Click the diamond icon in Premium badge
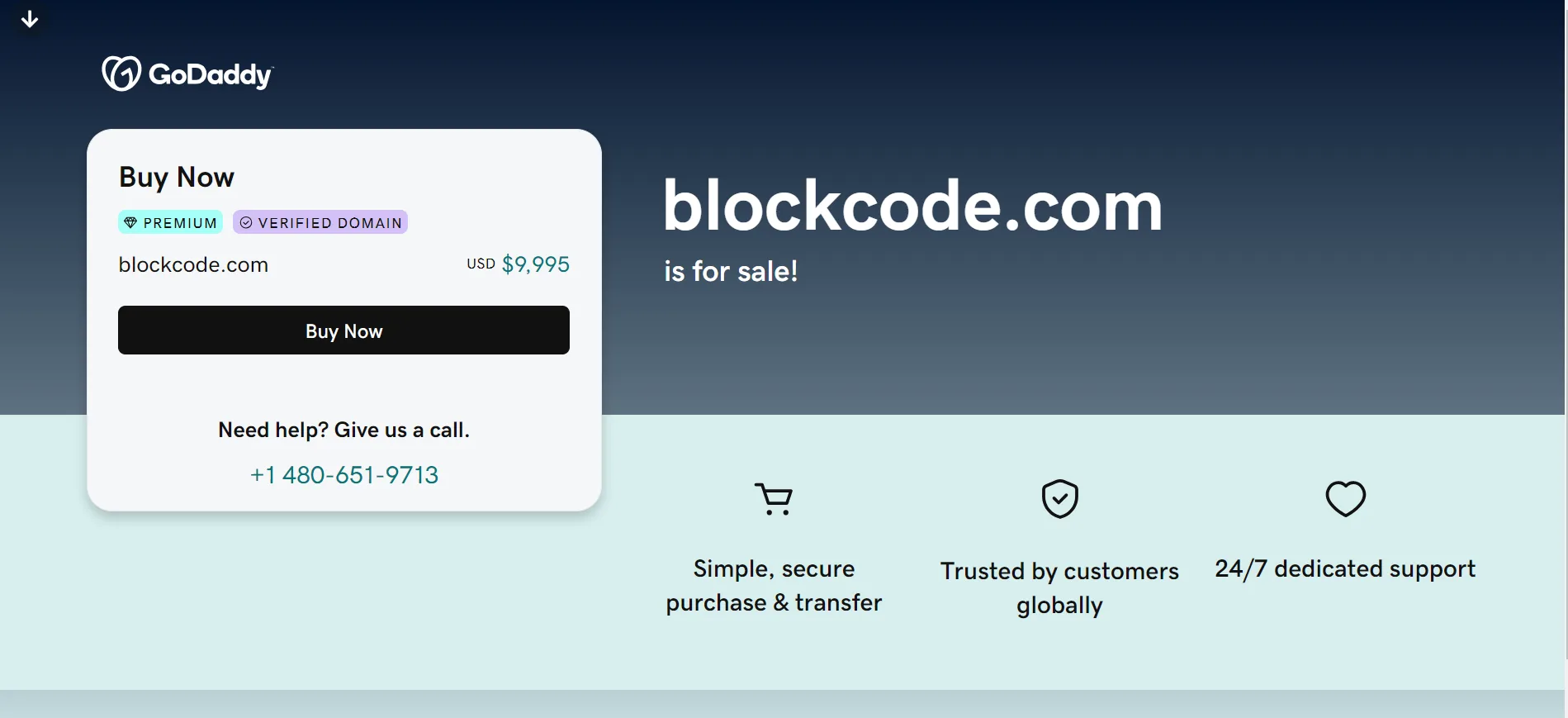This screenshot has width=1568, height=718. click(130, 222)
